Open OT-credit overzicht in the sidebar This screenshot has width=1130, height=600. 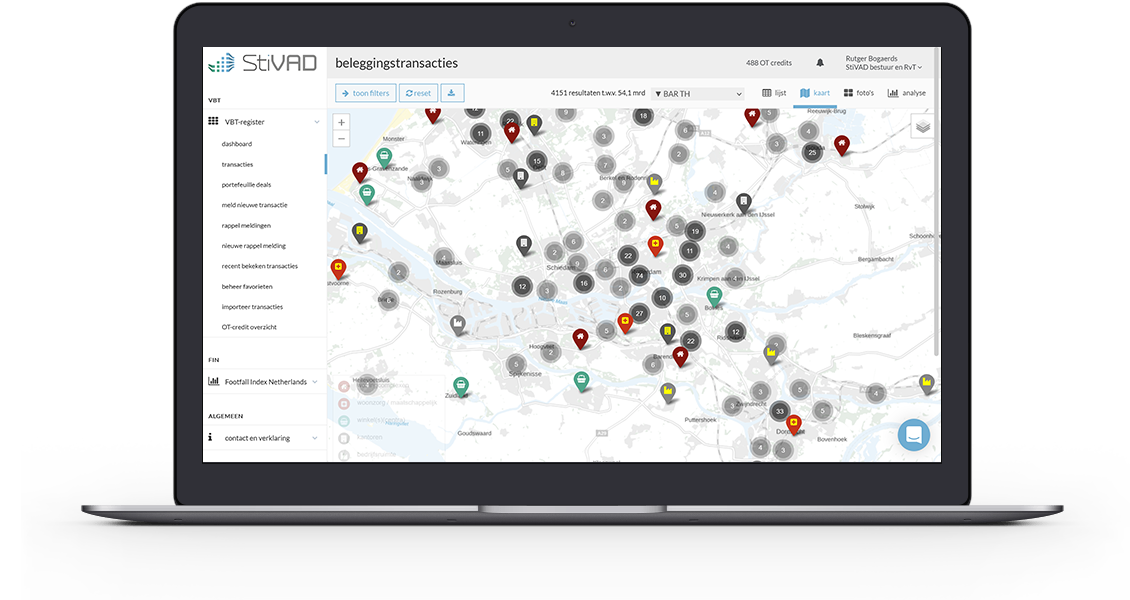pyautogui.click(x=249, y=327)
